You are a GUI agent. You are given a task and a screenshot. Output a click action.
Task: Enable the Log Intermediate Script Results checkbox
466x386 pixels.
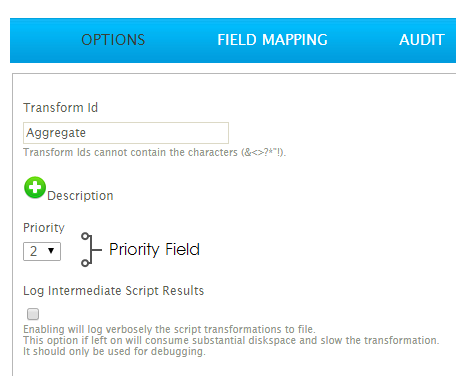tap(33, 314)
